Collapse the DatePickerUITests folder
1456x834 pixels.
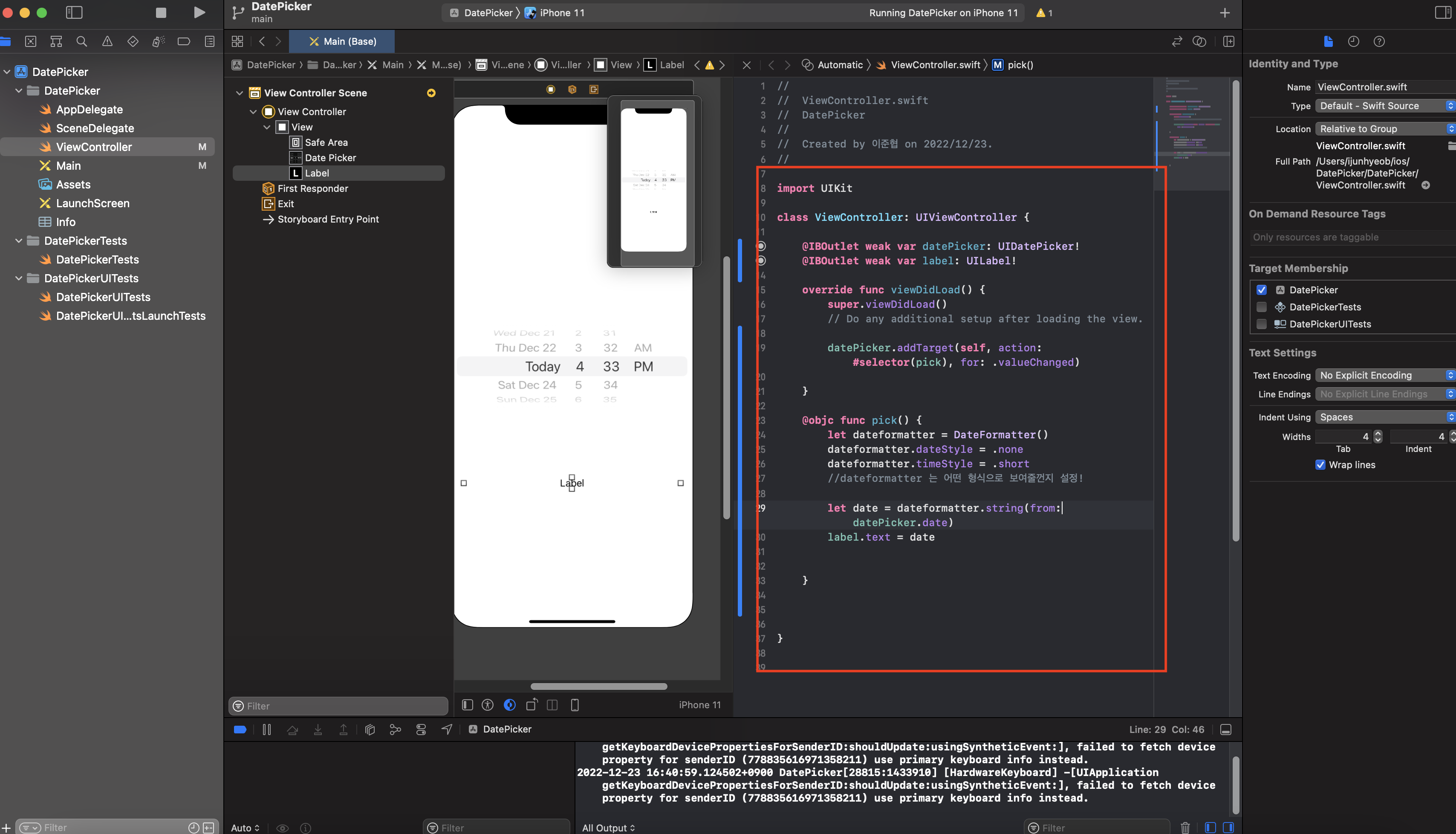tap(18, 278)
